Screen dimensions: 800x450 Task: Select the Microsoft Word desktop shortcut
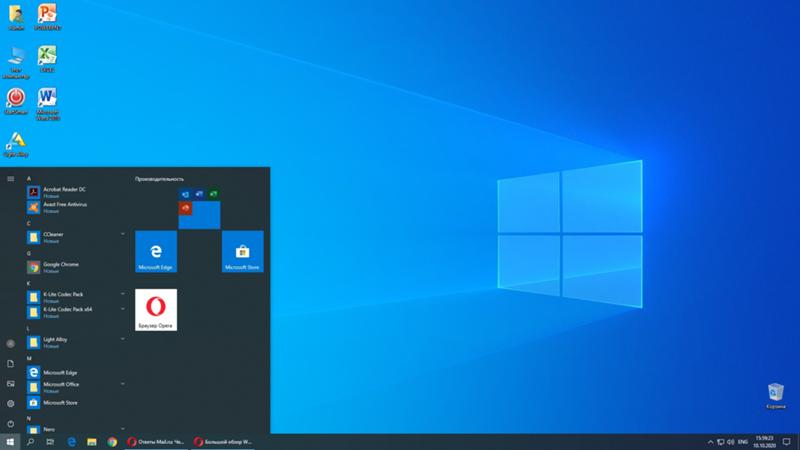[x=47, y=104]
